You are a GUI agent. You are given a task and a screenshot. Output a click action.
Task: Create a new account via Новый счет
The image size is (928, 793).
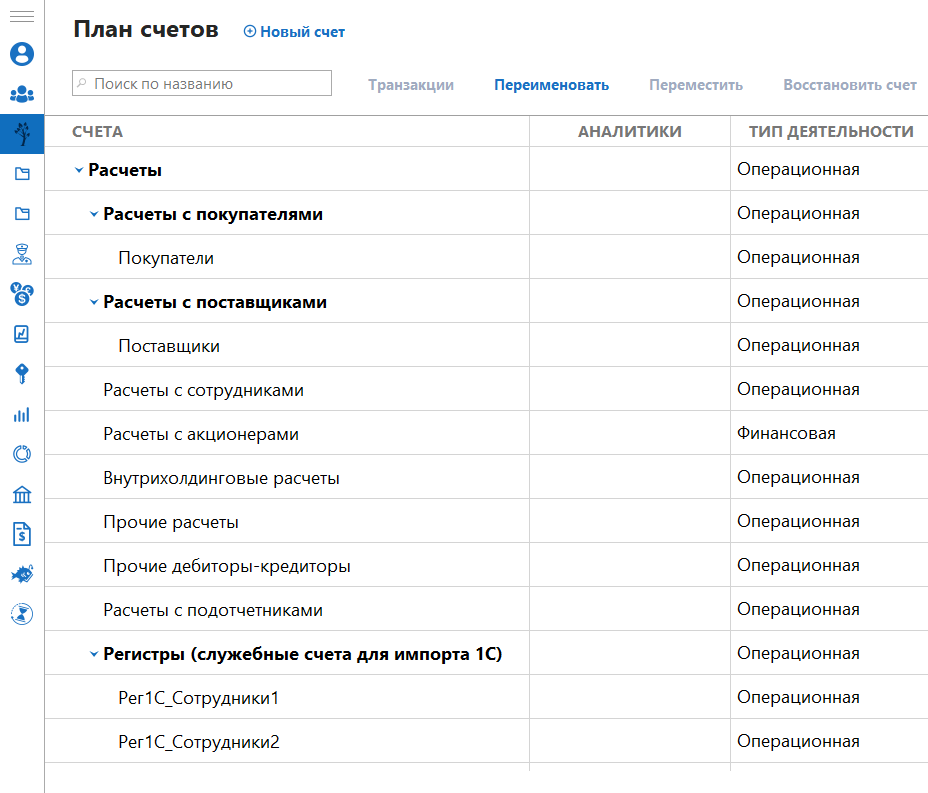pyautogui.click(x=295, y=32)
